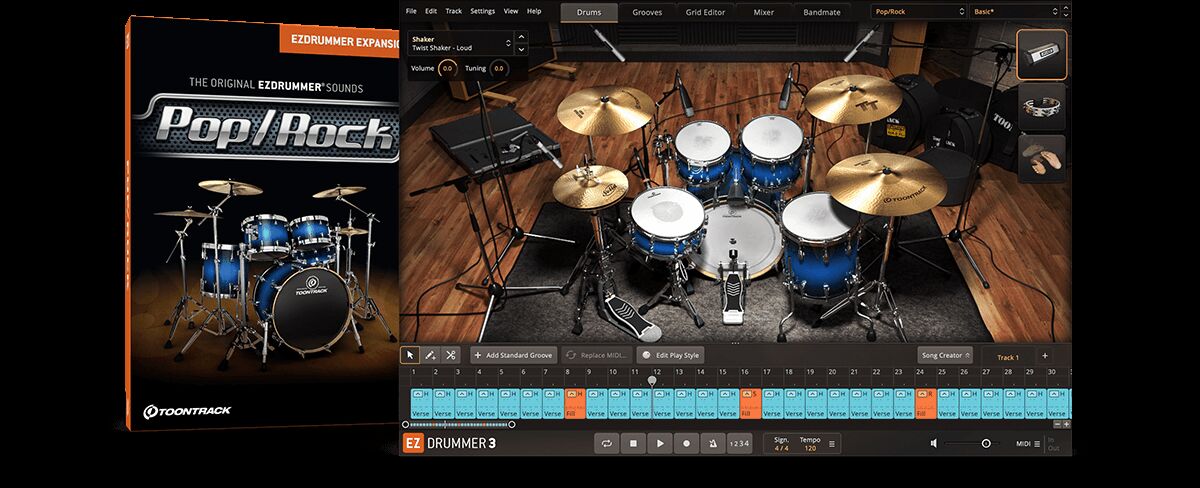Toggle the 1234 count-in
This screenshot has height=488, width=1200.
[x=739, y=443]
